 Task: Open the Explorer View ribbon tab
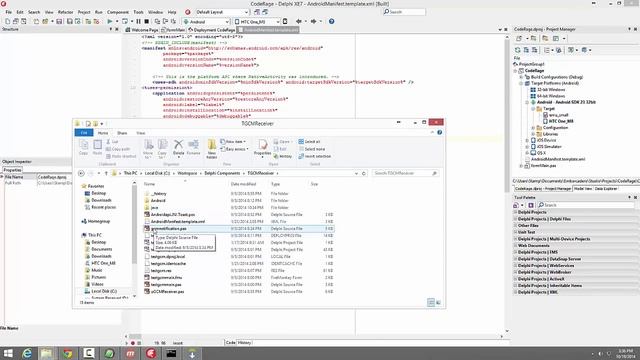coord(140,133)
